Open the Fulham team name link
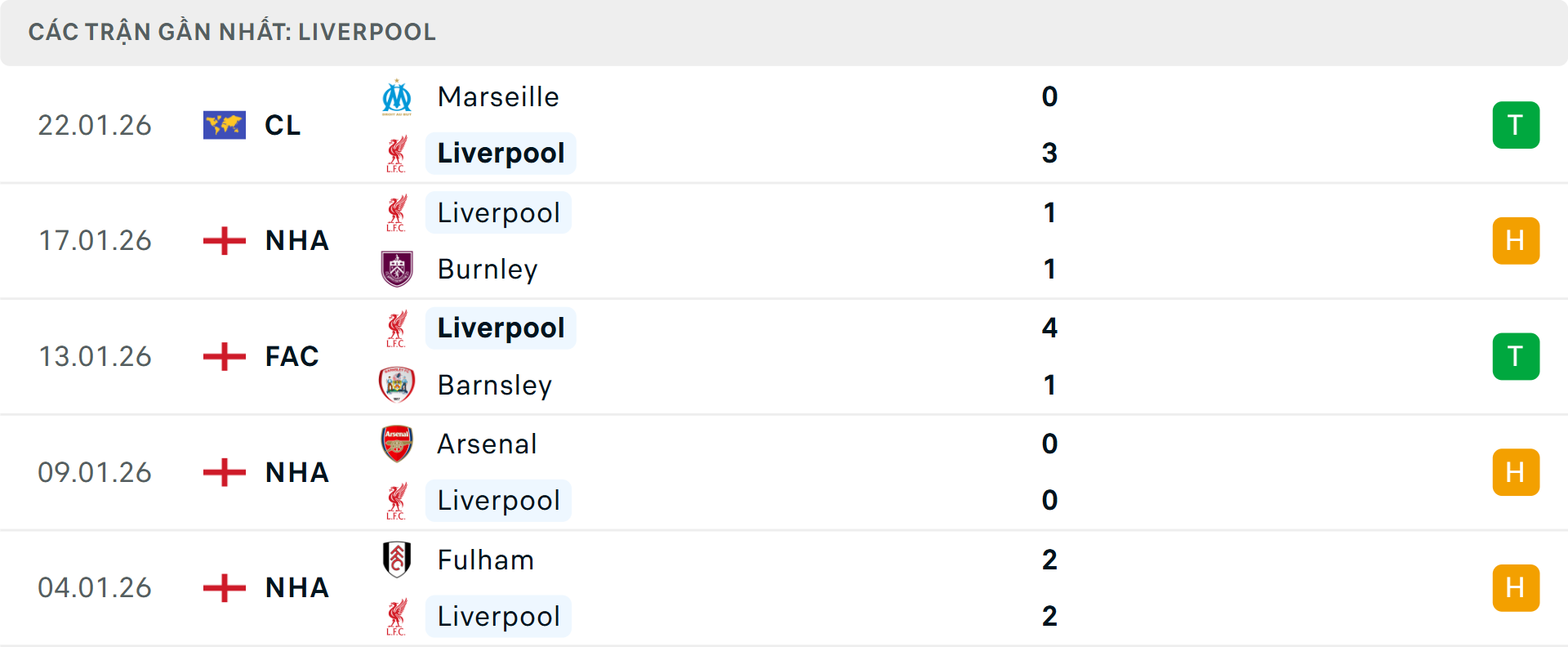Viewport: 1568px width, 647px height. 485,560
